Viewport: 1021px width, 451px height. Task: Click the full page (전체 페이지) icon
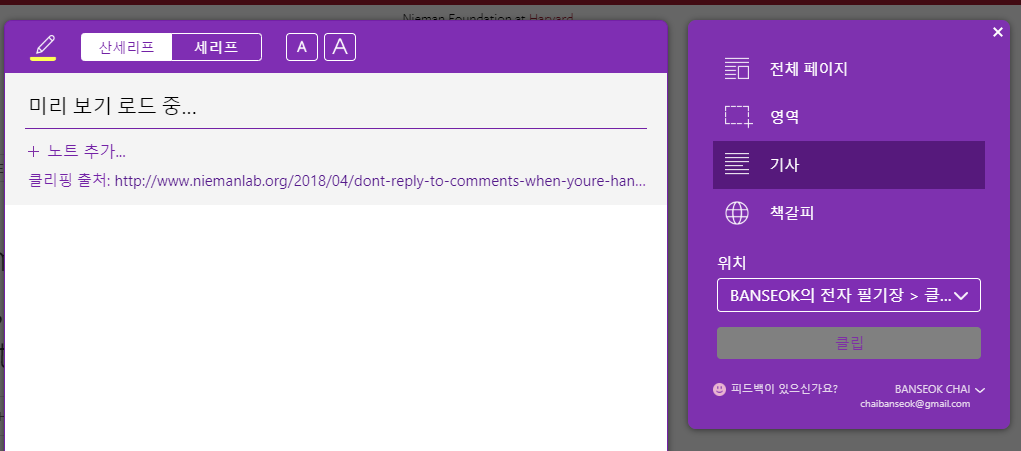tap(737, 69)
